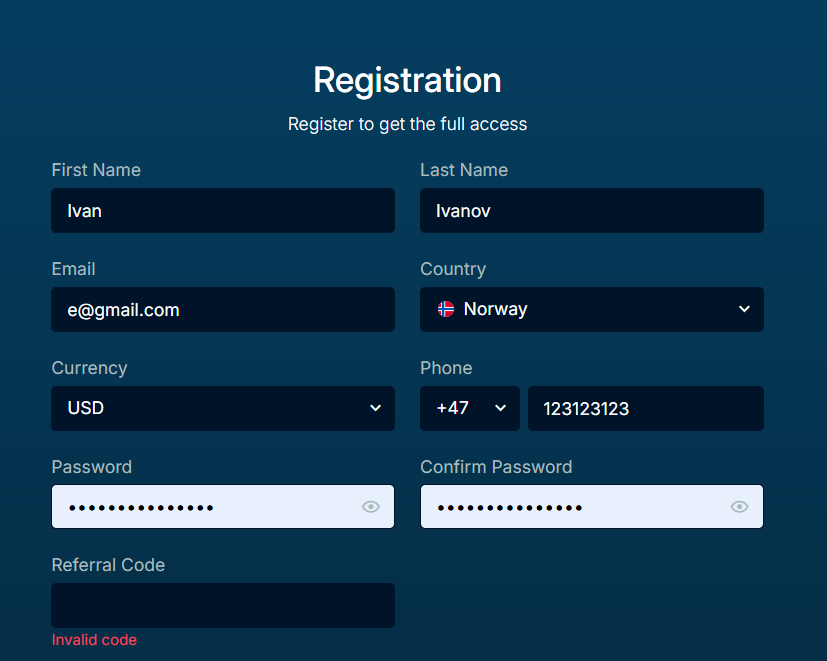Focus the First Name field containing Ivan

coord(222,211)
